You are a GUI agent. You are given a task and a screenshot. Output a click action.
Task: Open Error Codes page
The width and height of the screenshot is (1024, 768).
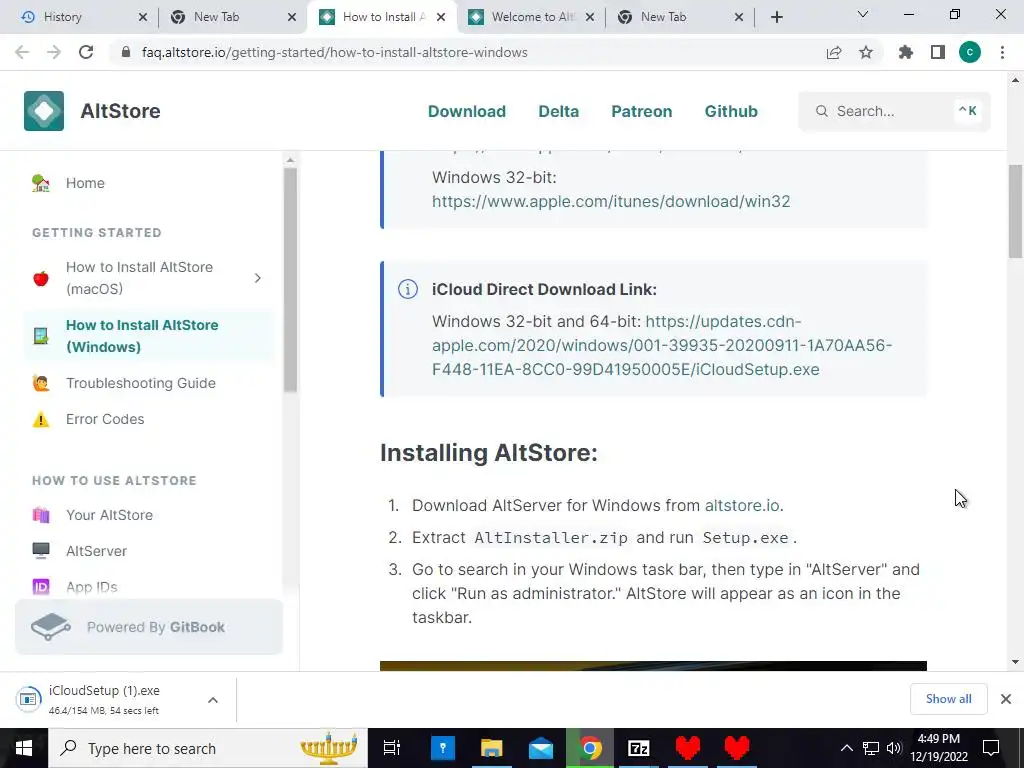[x=104, y=419]
